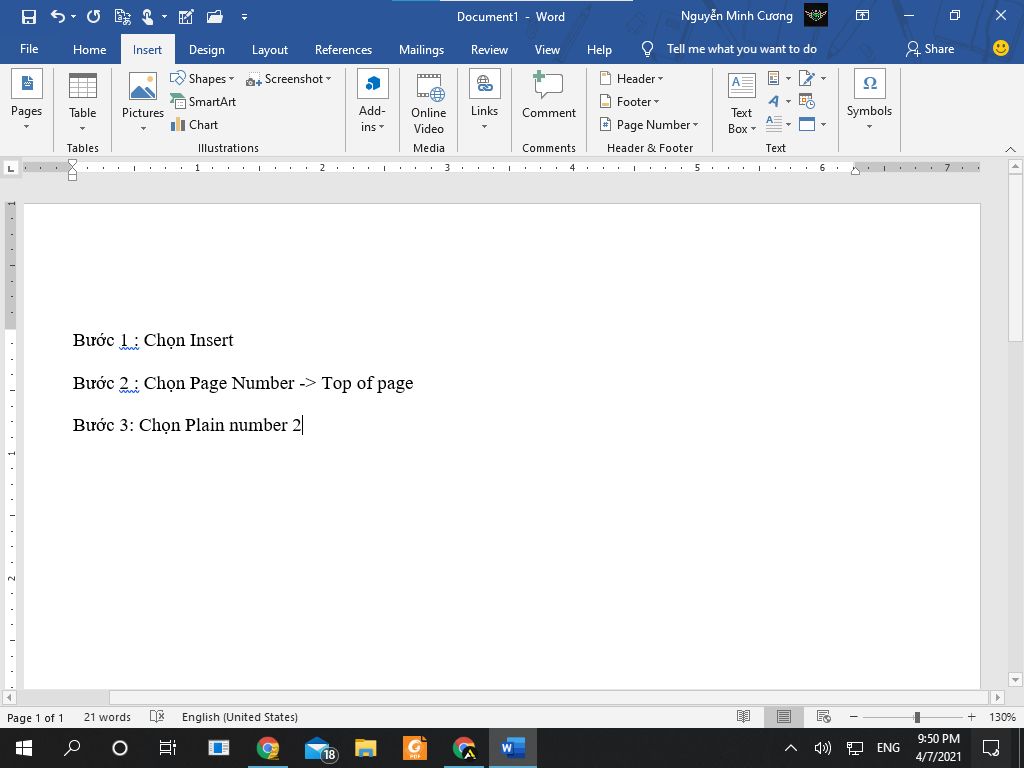Open the Pages dropdown

point(27,99)
